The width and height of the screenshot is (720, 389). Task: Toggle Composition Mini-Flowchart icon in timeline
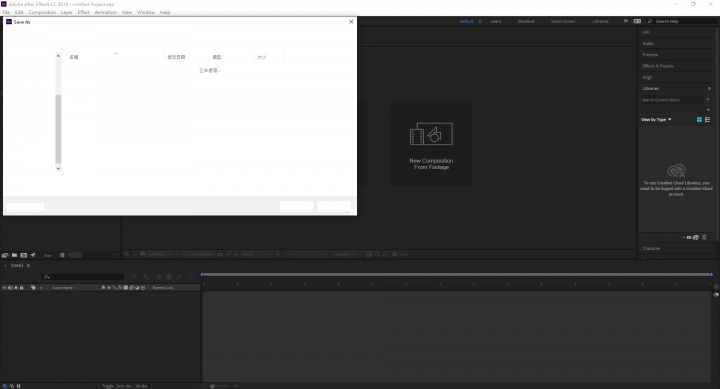pyautogui.click(x=134, y=277)
